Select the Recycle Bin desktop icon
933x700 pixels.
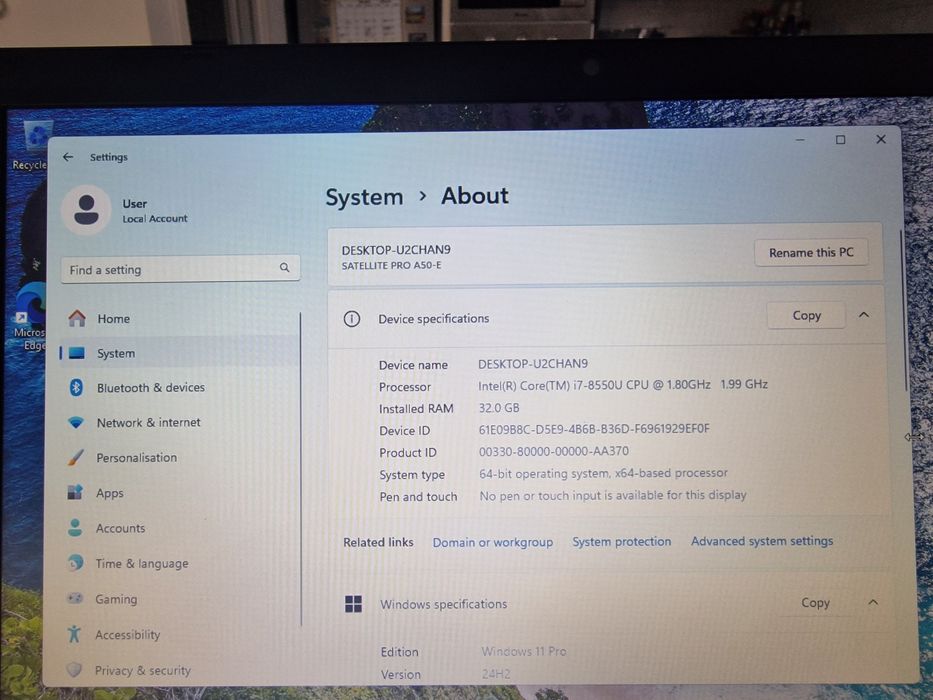(30, 145)
